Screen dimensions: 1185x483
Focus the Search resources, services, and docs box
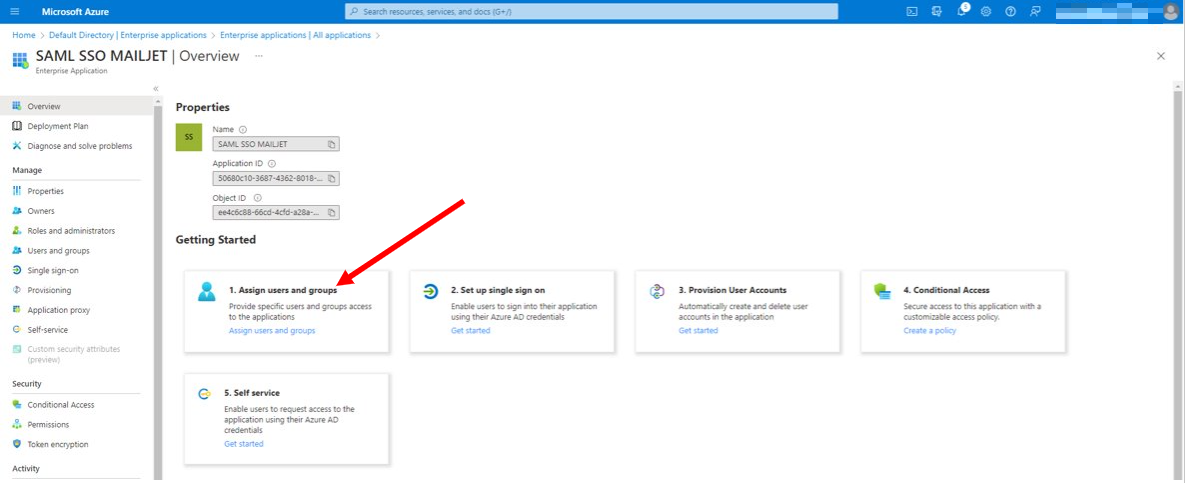point(591,11)
